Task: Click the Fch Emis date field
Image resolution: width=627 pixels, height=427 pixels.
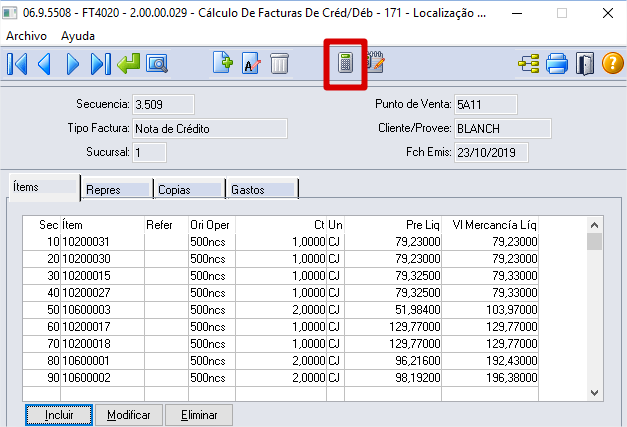Action: [x=491, y=153]
